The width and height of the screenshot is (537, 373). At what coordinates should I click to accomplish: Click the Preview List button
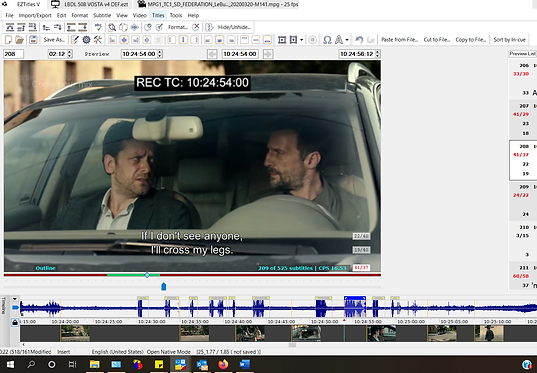[522, 54]
